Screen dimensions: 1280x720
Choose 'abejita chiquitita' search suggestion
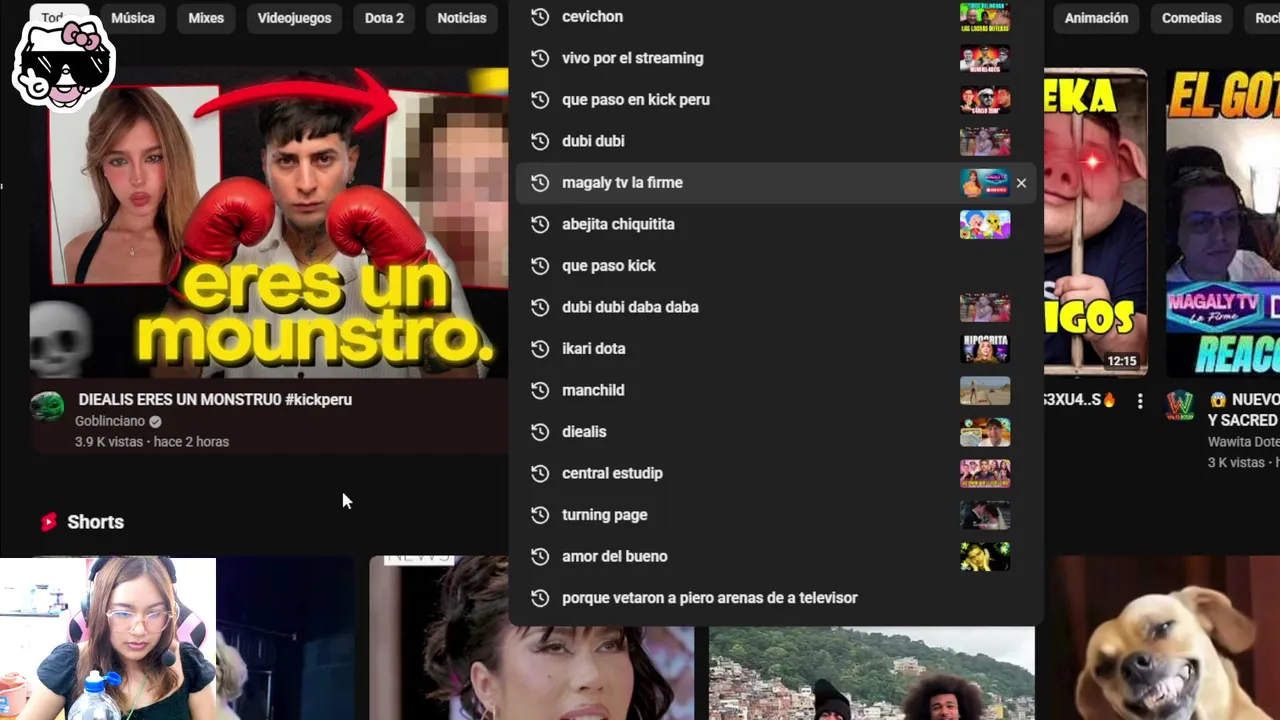775,224
